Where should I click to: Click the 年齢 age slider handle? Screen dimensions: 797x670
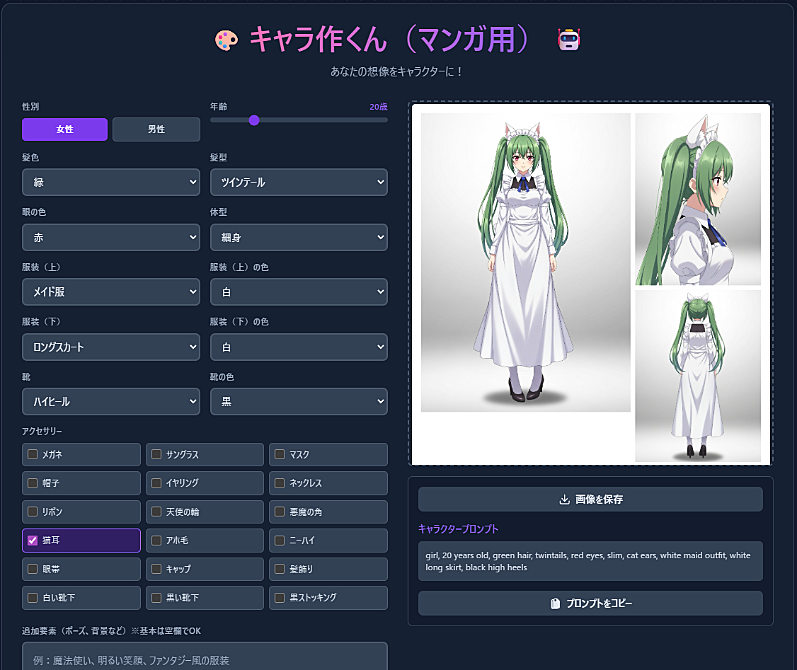tap(254, 120)
